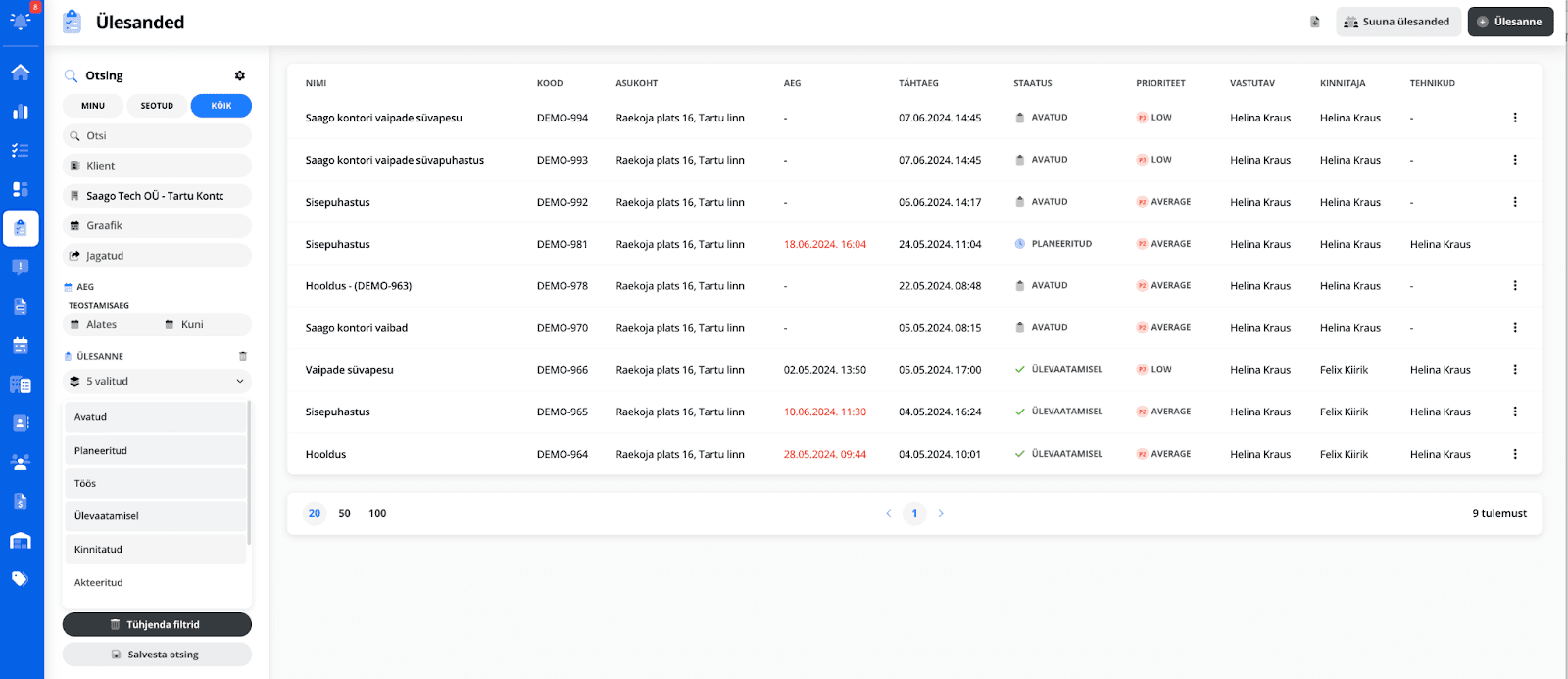Toggle Töös status filter option
This screenshot has height=679, width=1568.
coord(156,483)
